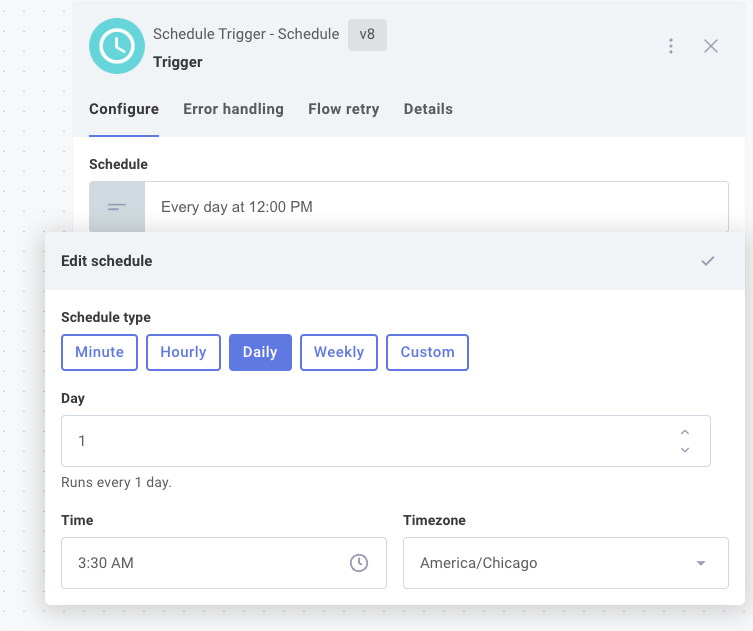Click the Schedule Trigger clock icon
Image resolution: width=753 pixels, height=631 pixels.
[x=117, y=46]
